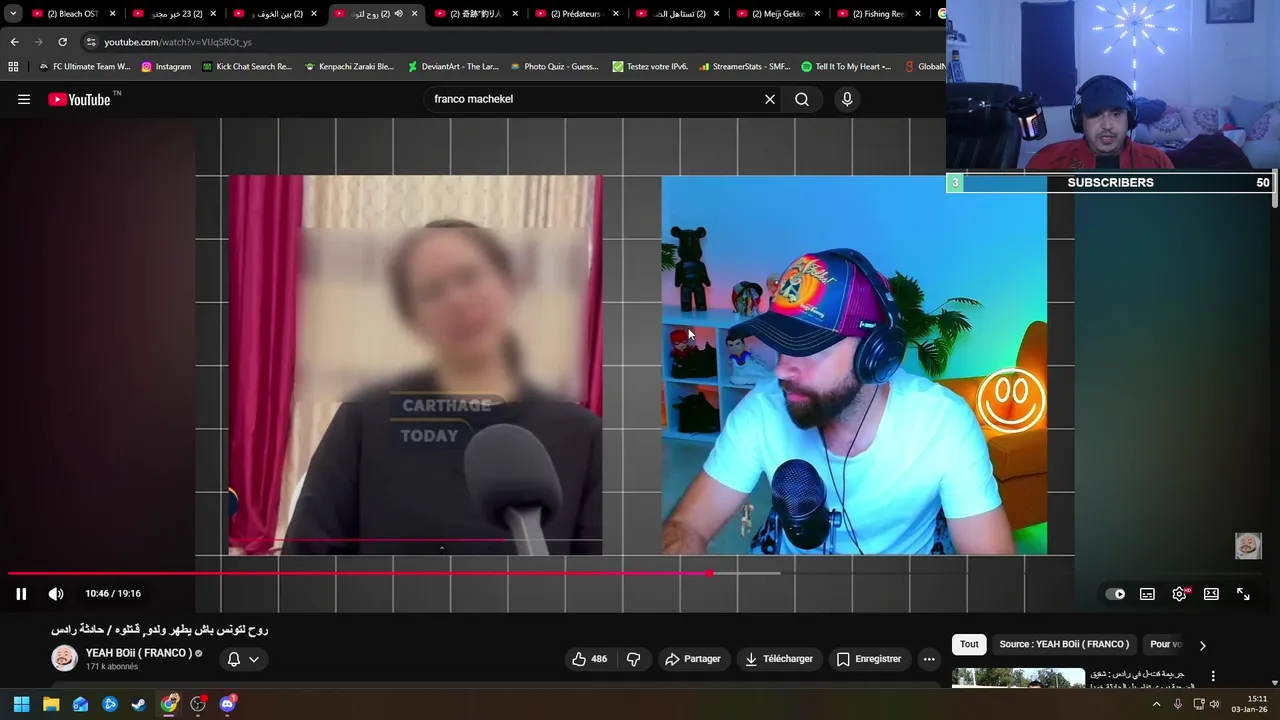Toggle subtitles in the player
The height and width of the screenshot is (720, 1280).
coord(1147,594)
